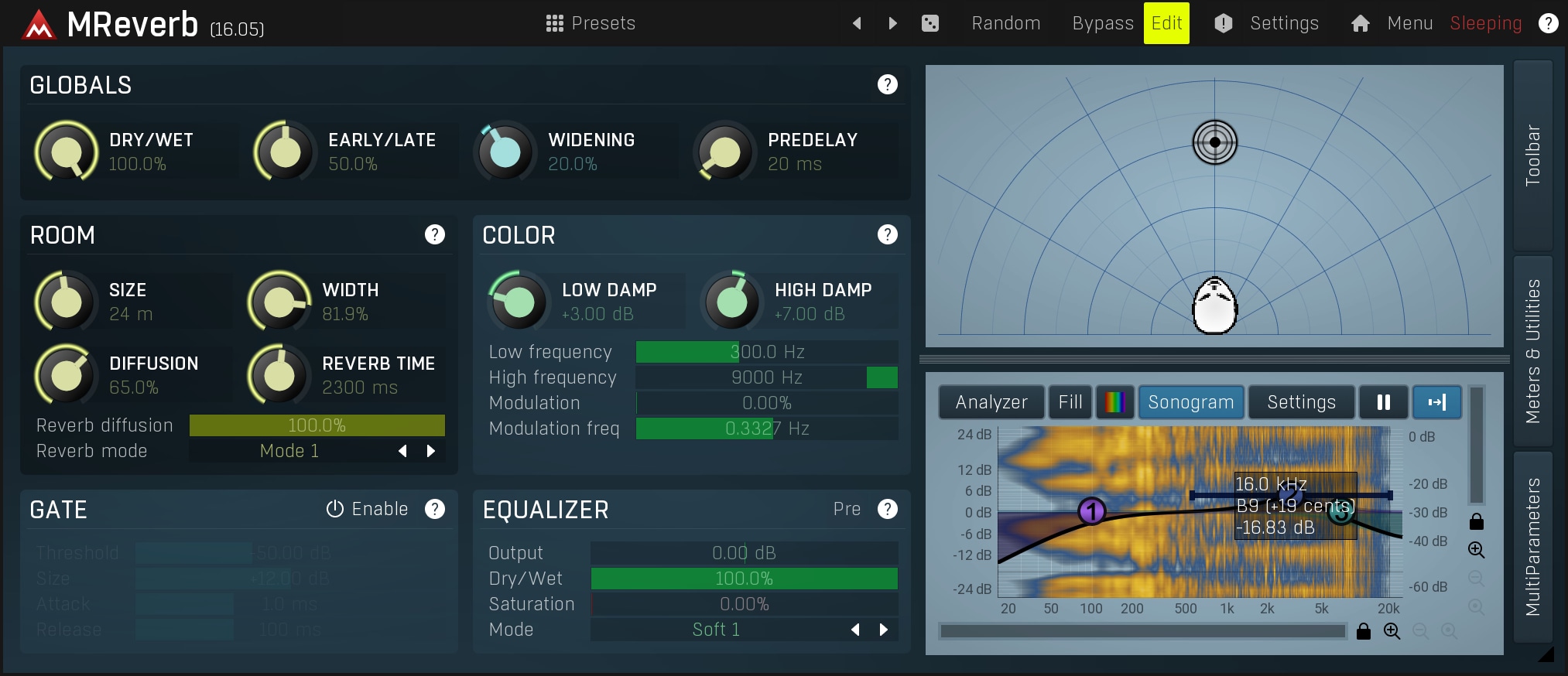The width and height of the screenshot is (1568, 676).
Task: Click the Reverb diffusion slider bar
Action: click(x=317, y=425)
